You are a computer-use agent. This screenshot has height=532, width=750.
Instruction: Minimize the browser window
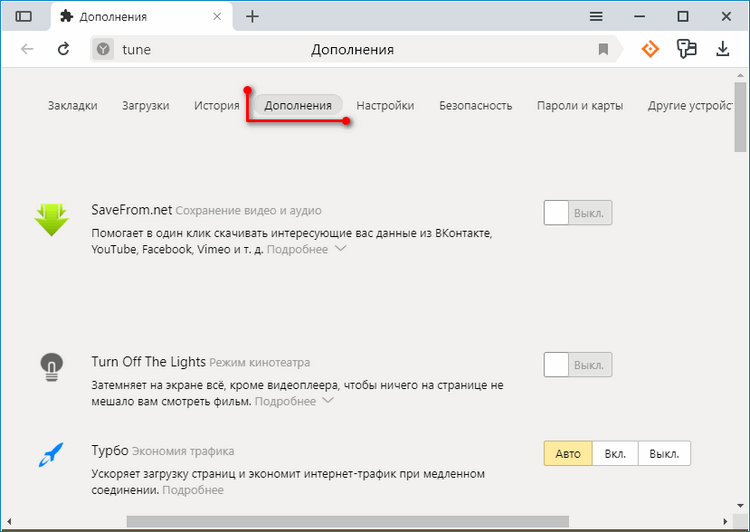click(640, 17)
